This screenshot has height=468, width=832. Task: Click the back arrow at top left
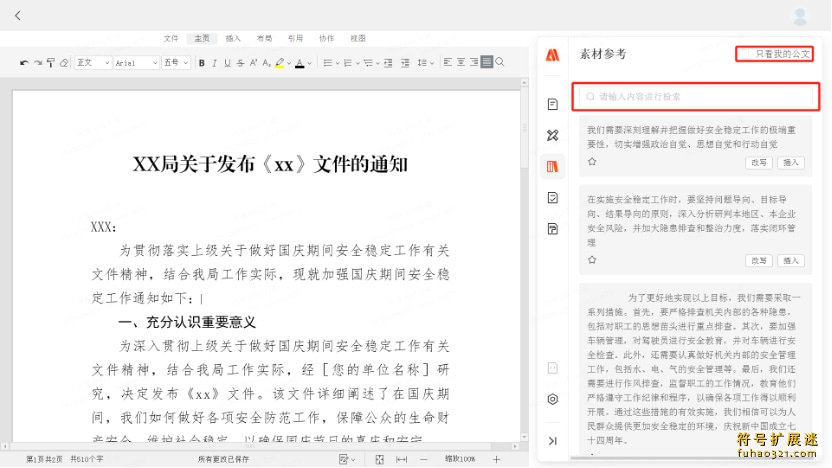(18, 15)
